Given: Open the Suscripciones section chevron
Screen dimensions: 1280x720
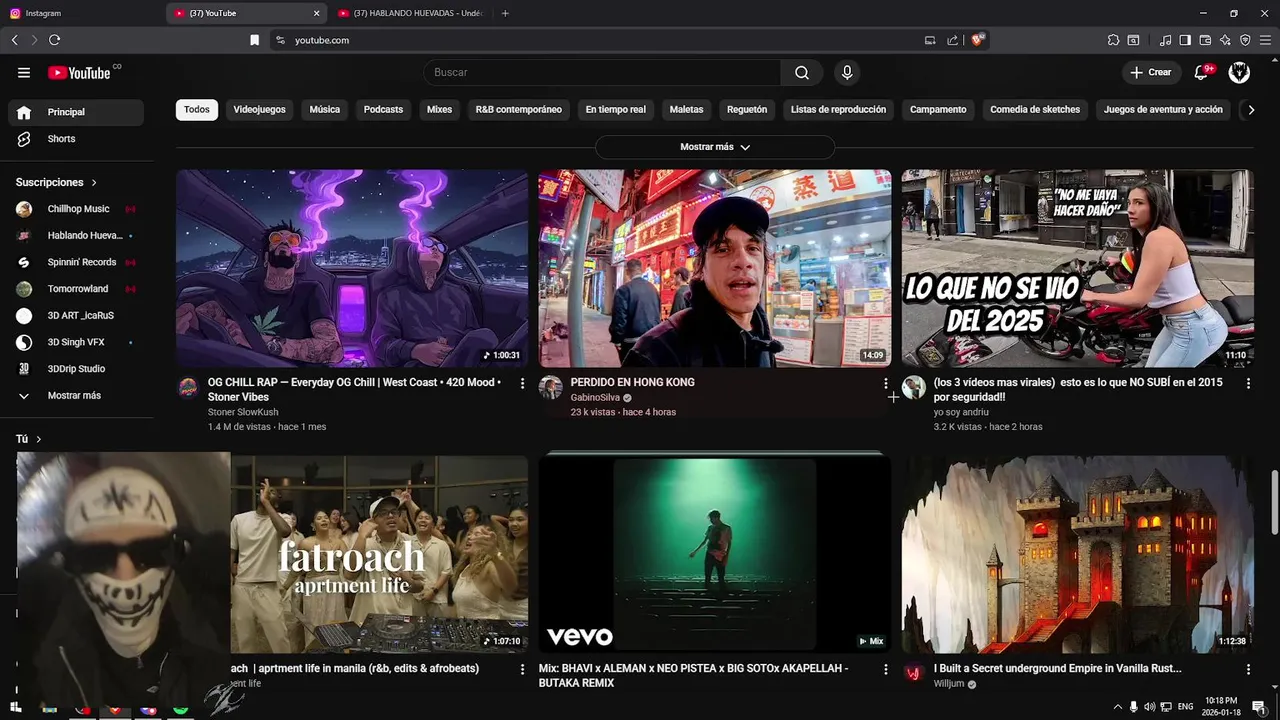Looking at the screenshot, I should click(94, 183).
